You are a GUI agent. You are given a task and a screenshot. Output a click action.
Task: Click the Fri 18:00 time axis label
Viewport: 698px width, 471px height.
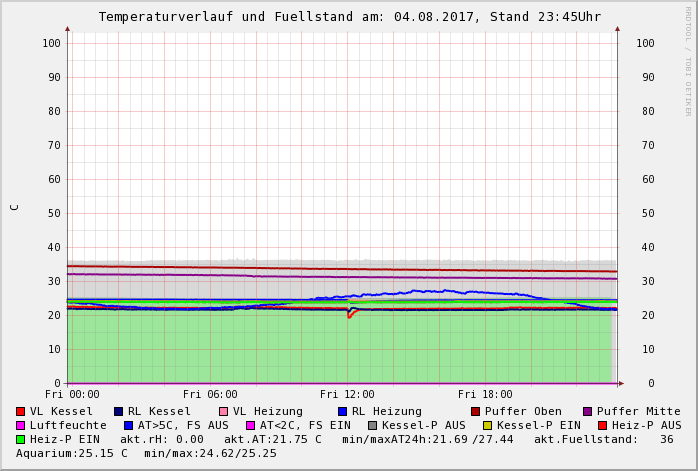[485, 394]
